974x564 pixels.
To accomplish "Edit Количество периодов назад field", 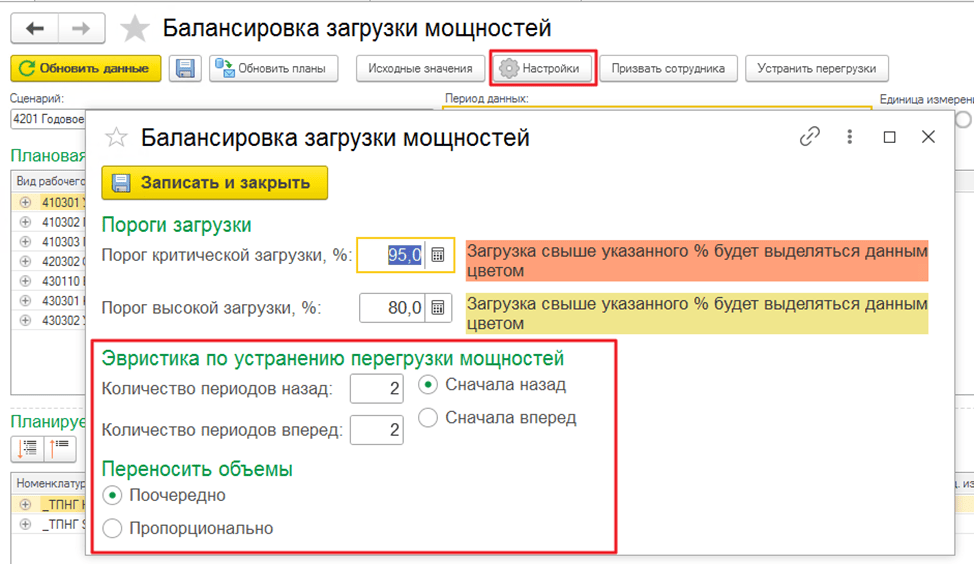I will tap(376, 389).
